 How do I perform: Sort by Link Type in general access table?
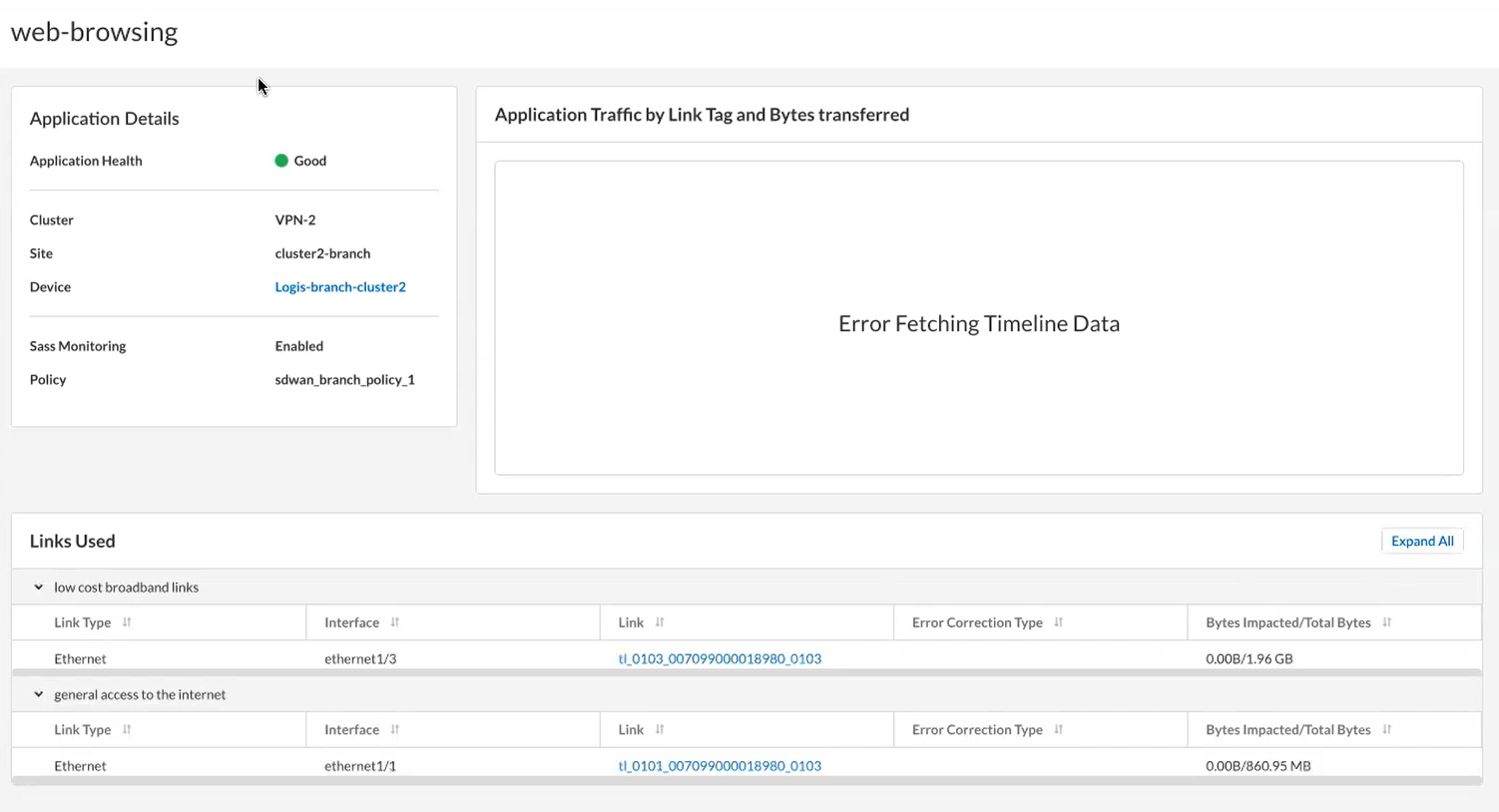[x=127, y=730]
